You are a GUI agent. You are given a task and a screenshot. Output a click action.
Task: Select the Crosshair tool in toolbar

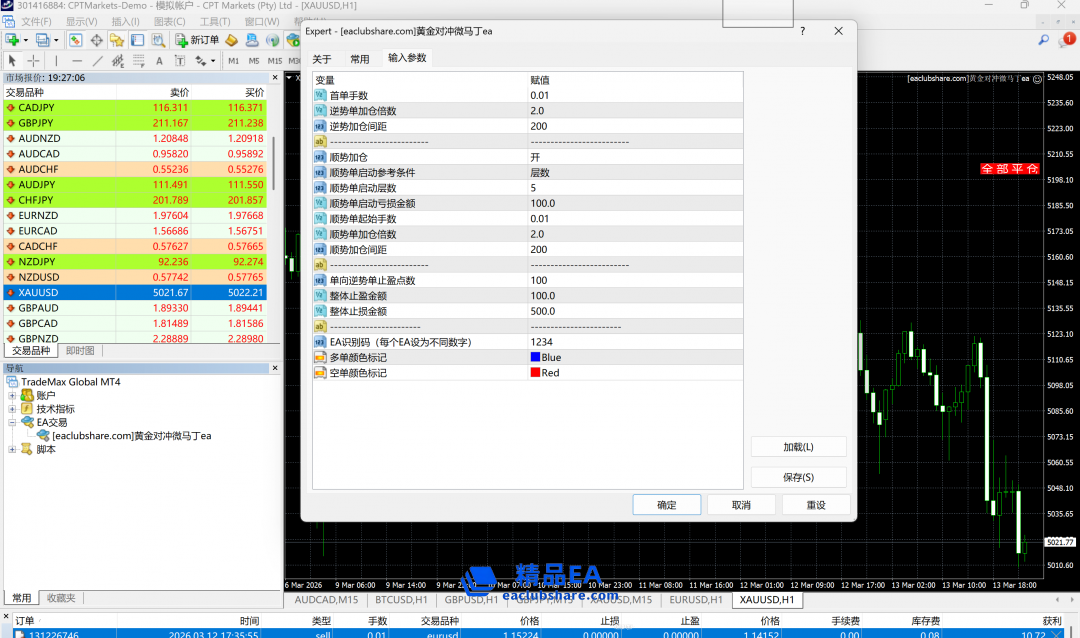coord(33,61)
